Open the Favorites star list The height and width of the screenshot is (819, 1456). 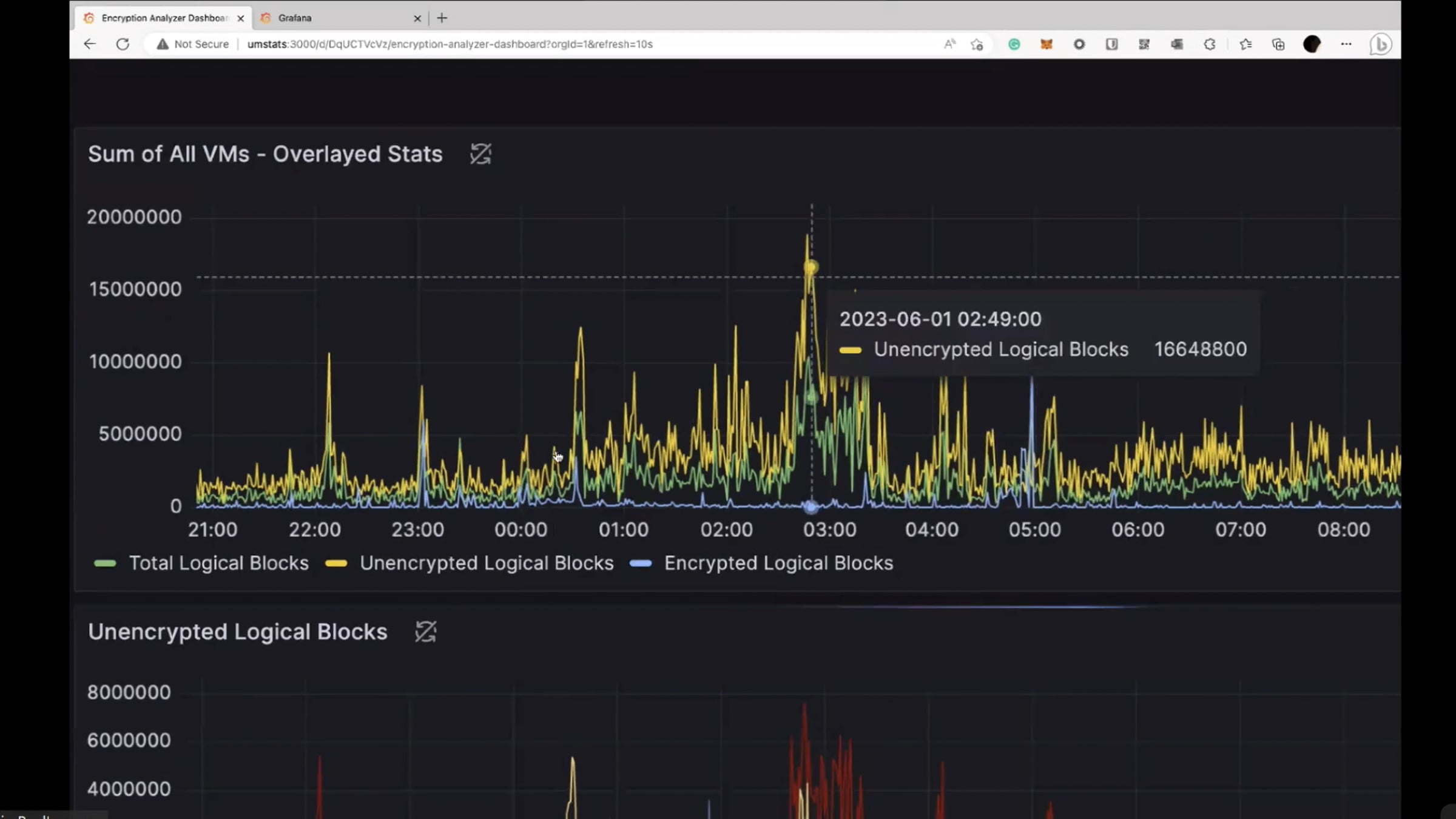[x=1245, y=44]
